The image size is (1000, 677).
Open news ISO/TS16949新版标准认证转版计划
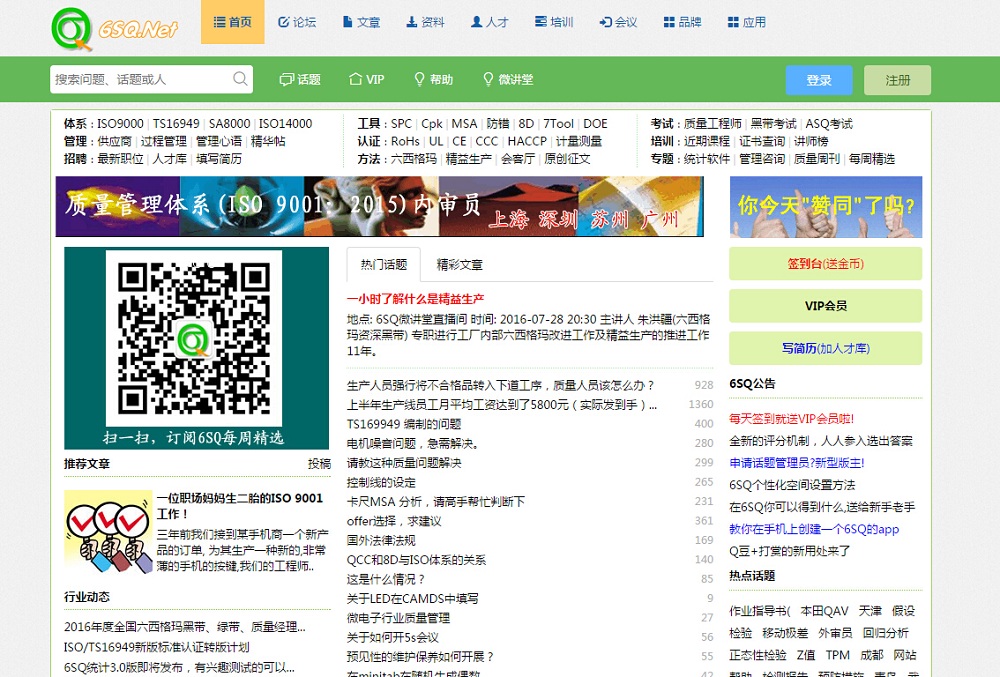156,647
